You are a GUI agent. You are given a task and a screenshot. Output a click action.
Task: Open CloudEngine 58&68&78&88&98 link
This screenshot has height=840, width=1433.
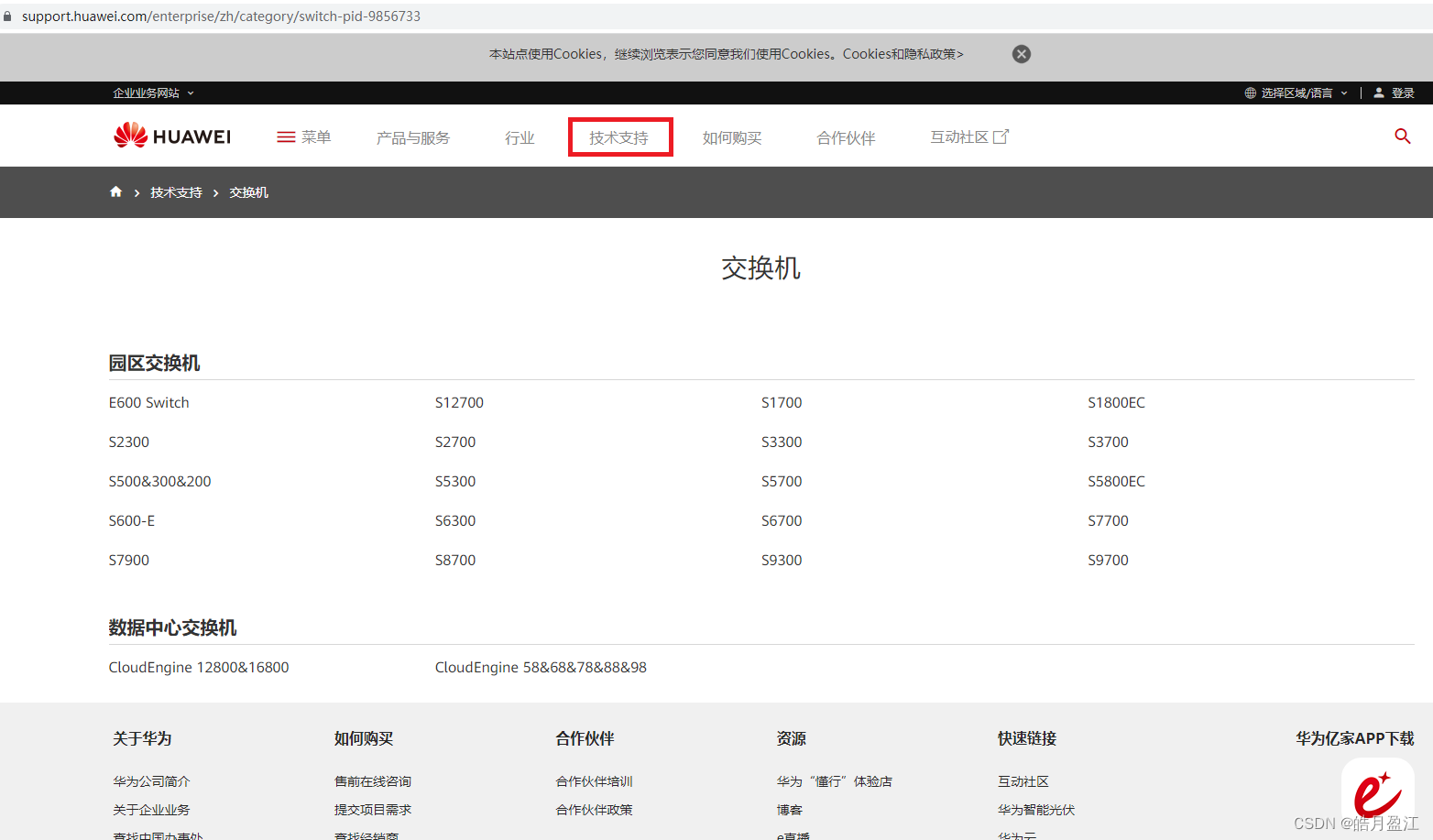[x=541, y=667]
